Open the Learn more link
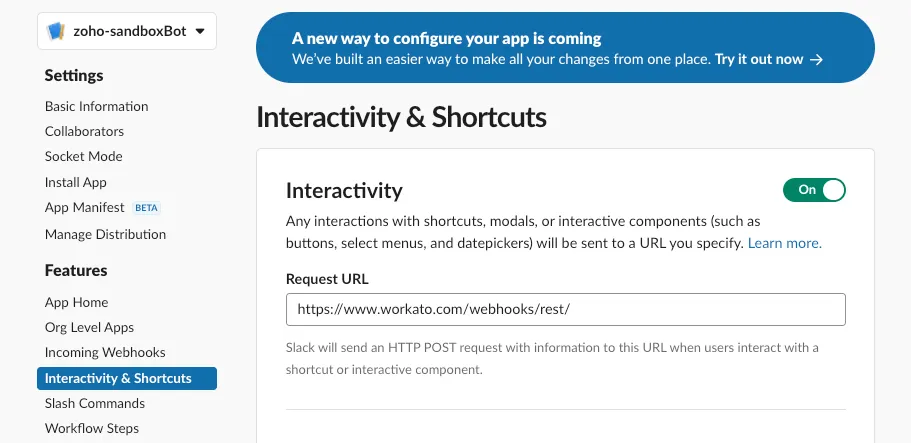911x443 pixels. coord(784,243)
